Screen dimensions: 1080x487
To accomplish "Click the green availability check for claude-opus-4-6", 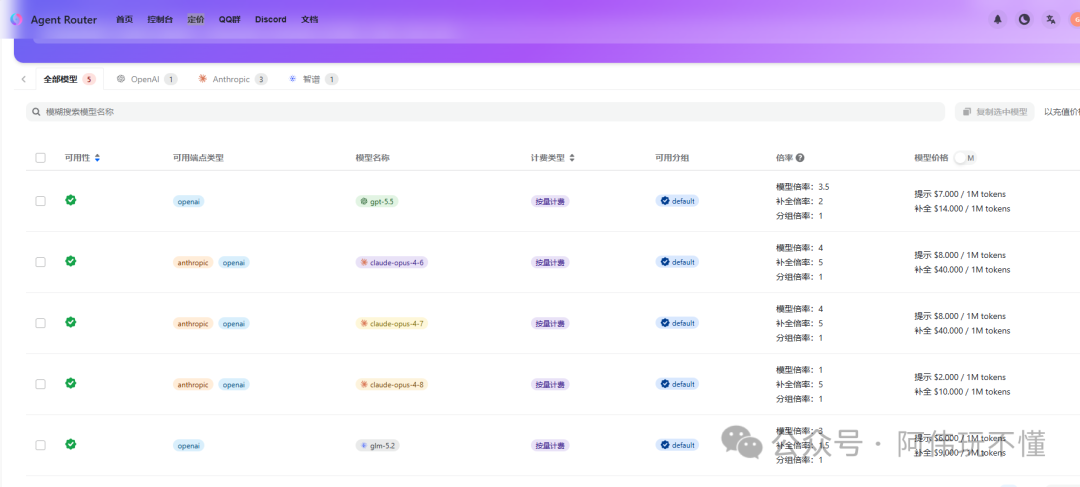I will click(x=70, y=261).
